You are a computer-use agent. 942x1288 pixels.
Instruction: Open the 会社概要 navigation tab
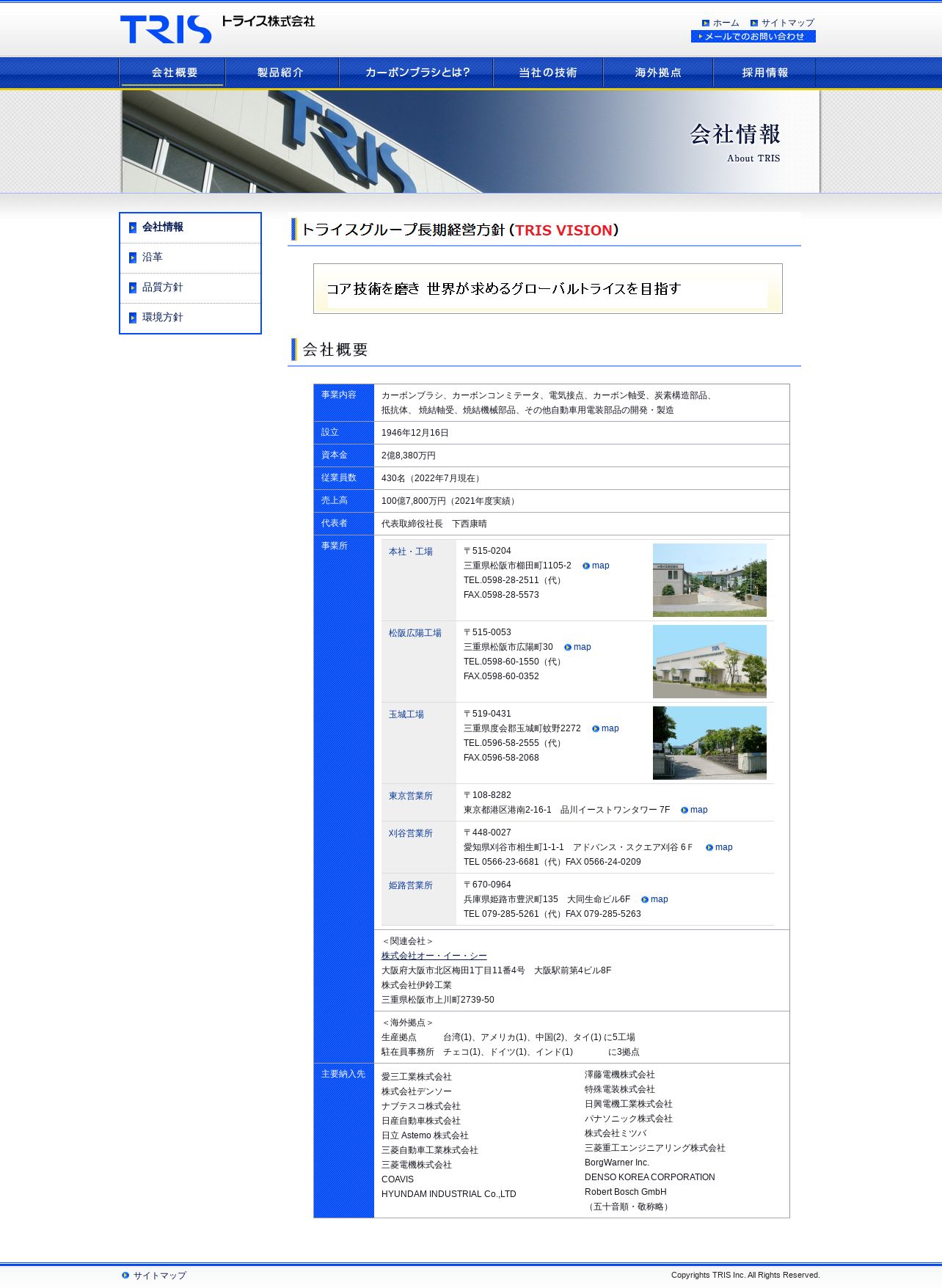click(x=174, y=73)
